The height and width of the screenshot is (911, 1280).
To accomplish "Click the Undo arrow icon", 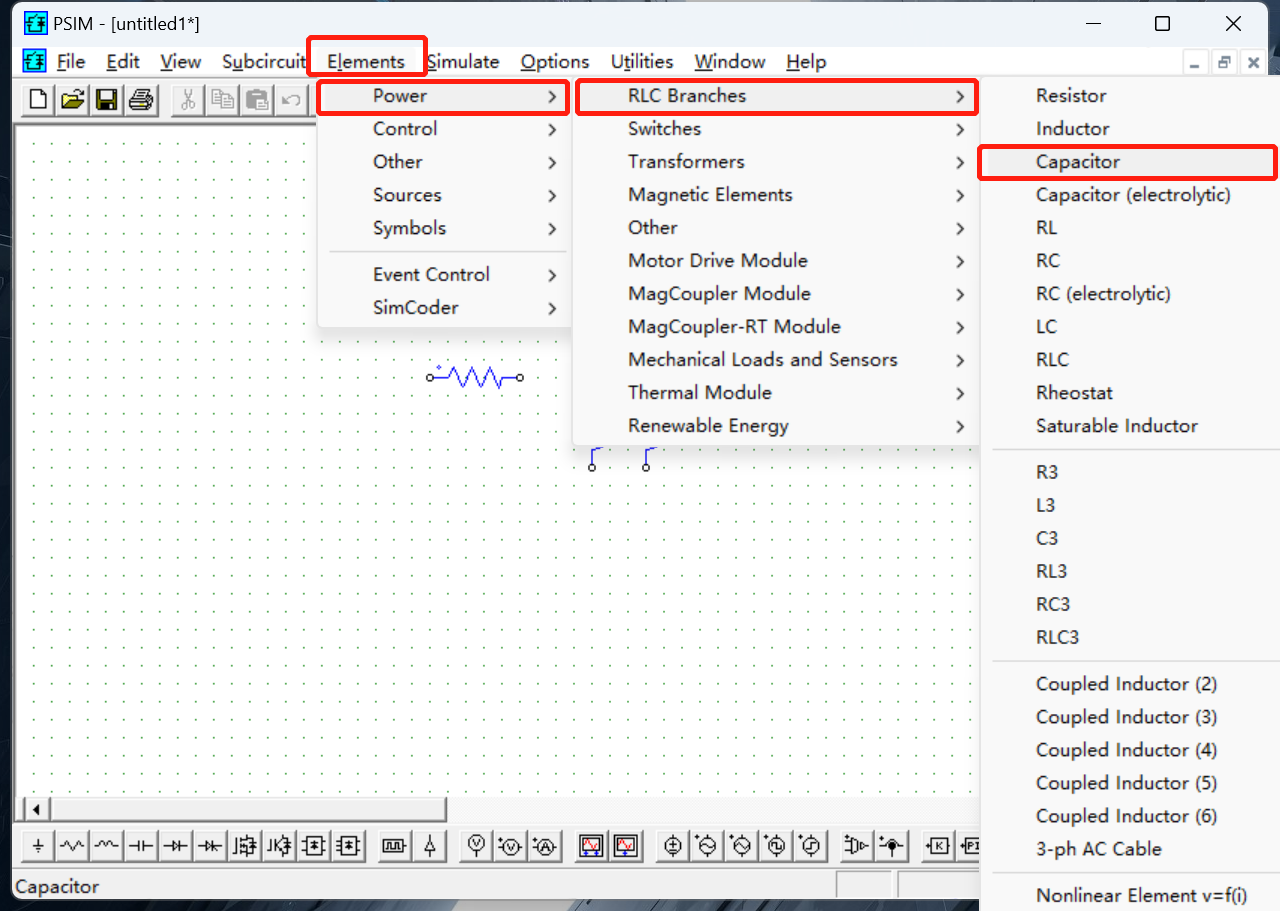I will 291,99.
